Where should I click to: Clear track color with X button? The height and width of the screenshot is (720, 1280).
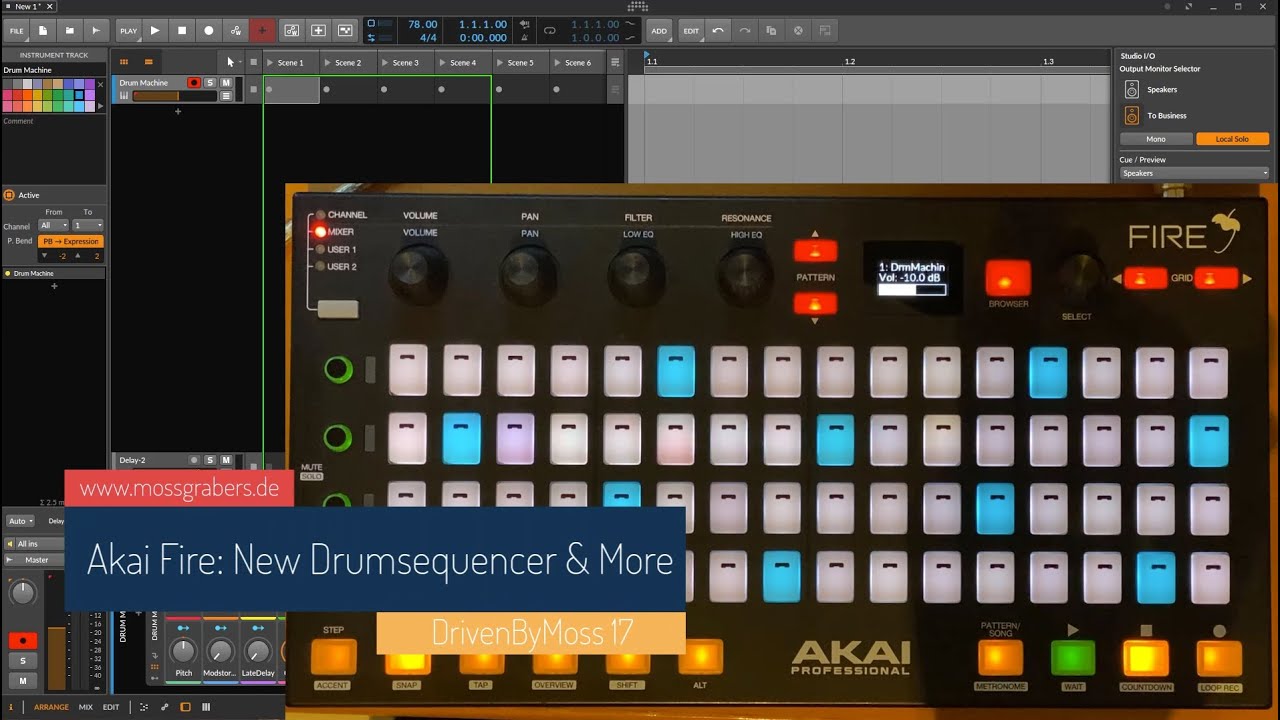(x=99, y=84)
